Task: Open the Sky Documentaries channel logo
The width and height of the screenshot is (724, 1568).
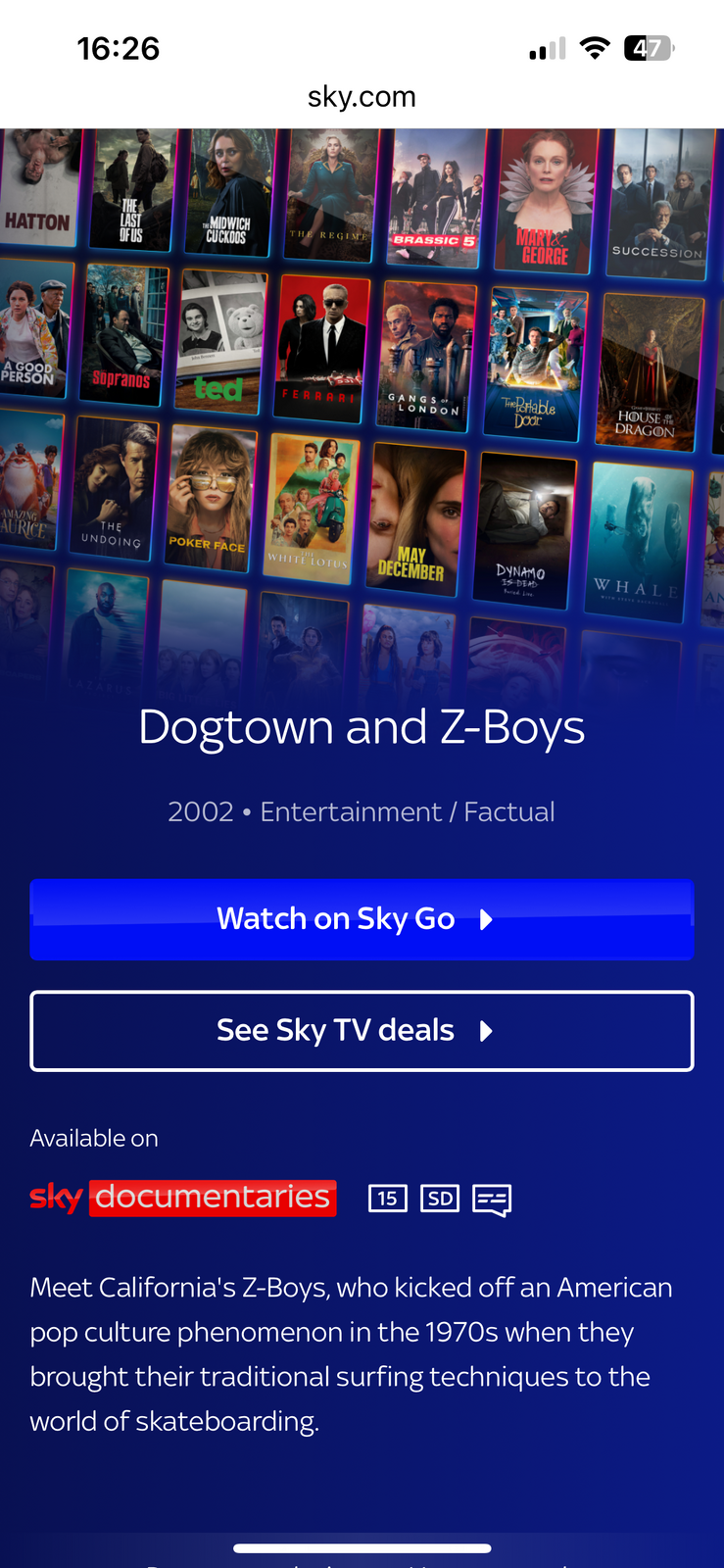Action: (183, 1198)
